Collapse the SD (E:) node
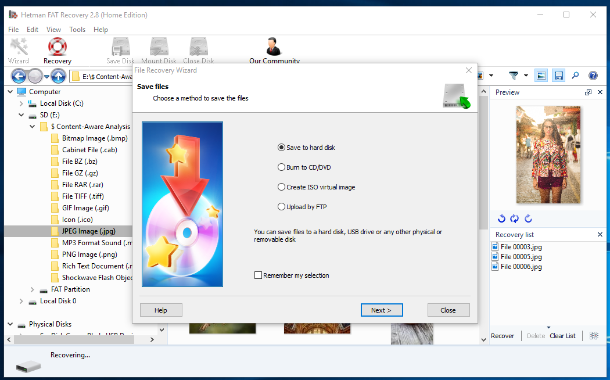The height and width of the screenshot is (380, 610). (x=21, y=115)
